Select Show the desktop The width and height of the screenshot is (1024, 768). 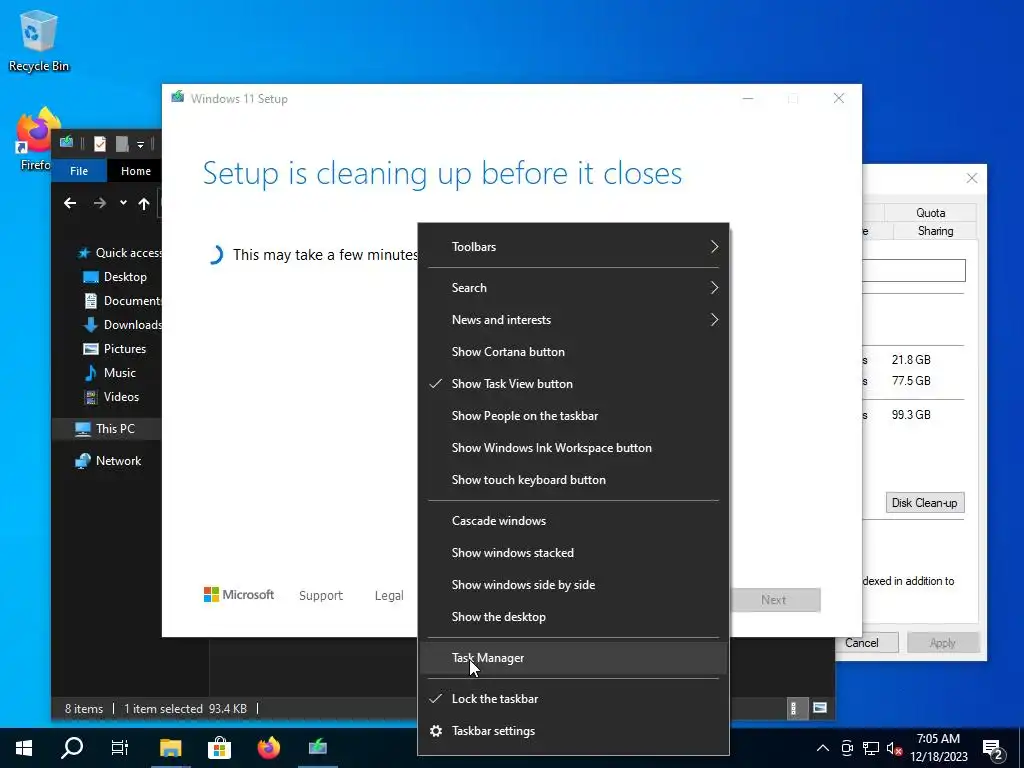[x=573, y=617]
